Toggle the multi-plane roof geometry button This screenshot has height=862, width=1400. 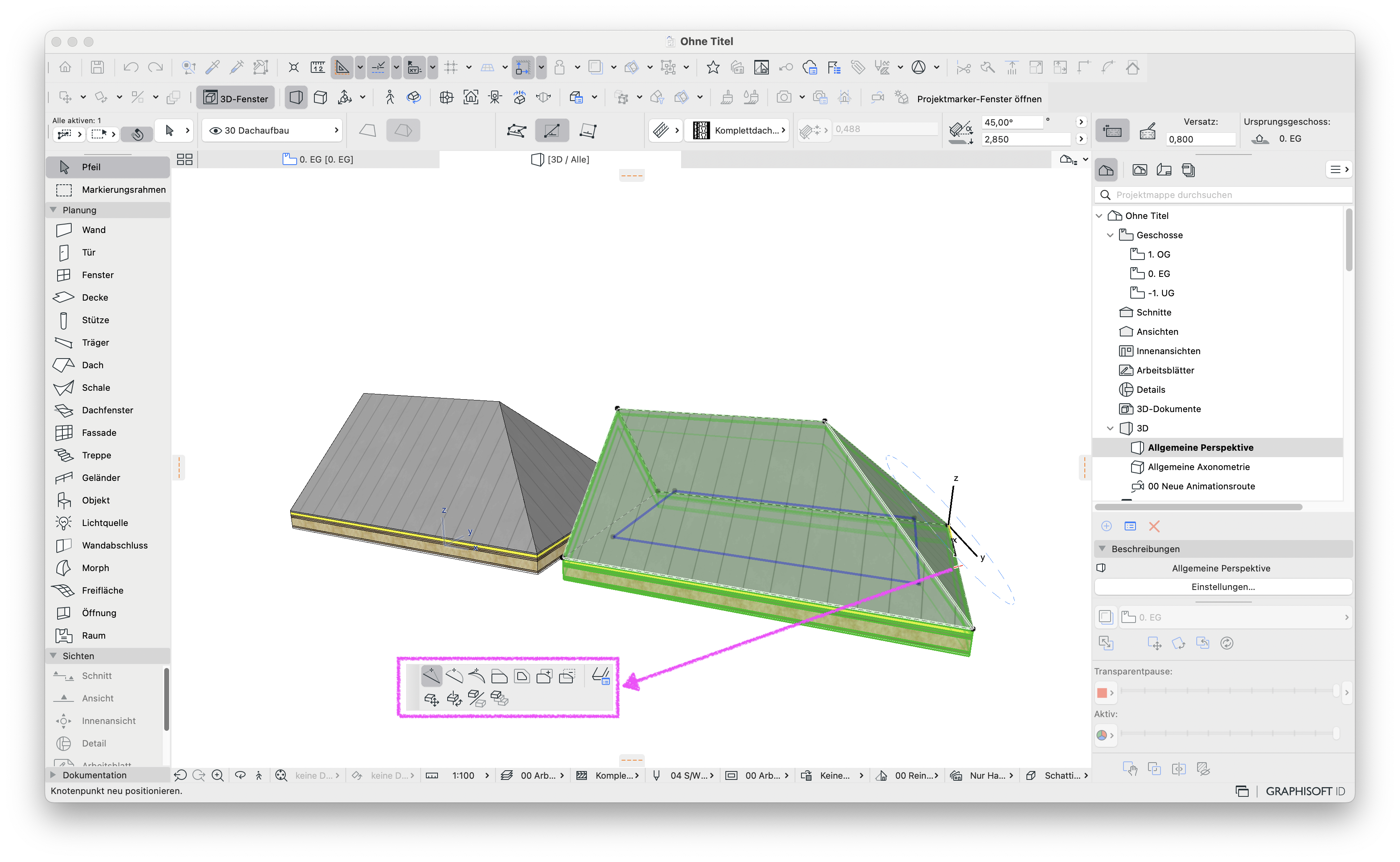pyautogui.click(x=403, y=130)
